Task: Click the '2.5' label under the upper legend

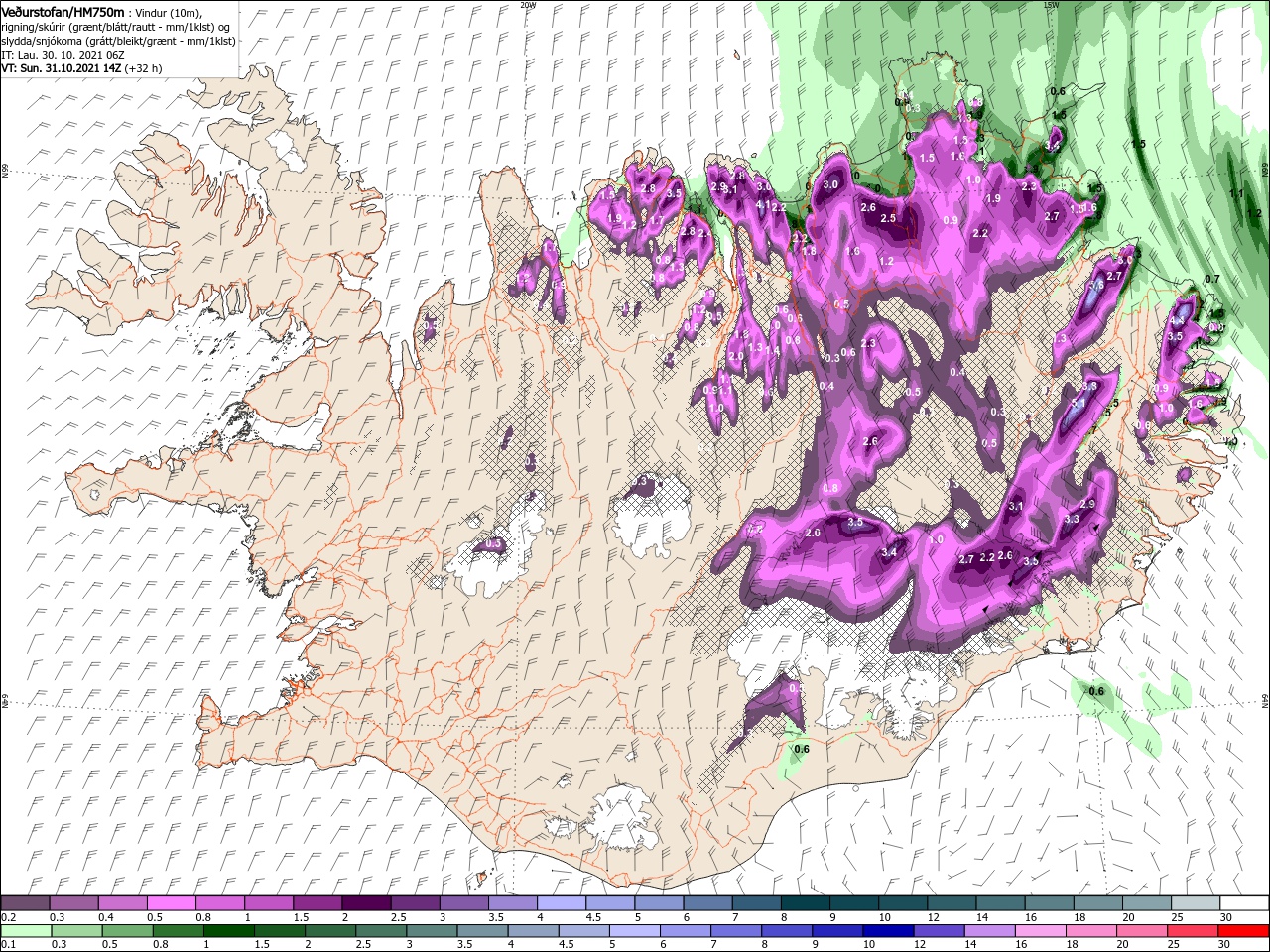Action: click(x=398, y=917)
